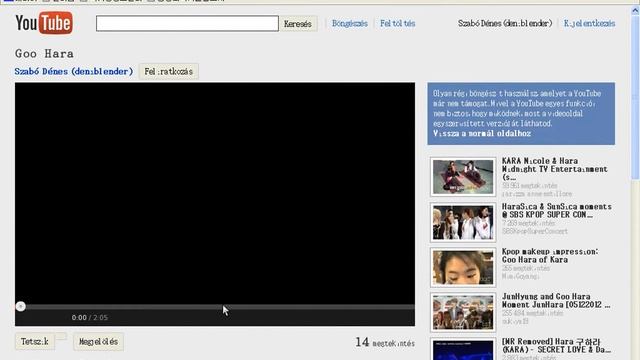Click the 0:00 / 2:05 time display
Viewport: 640px width, 360px height.
point(90,318)
